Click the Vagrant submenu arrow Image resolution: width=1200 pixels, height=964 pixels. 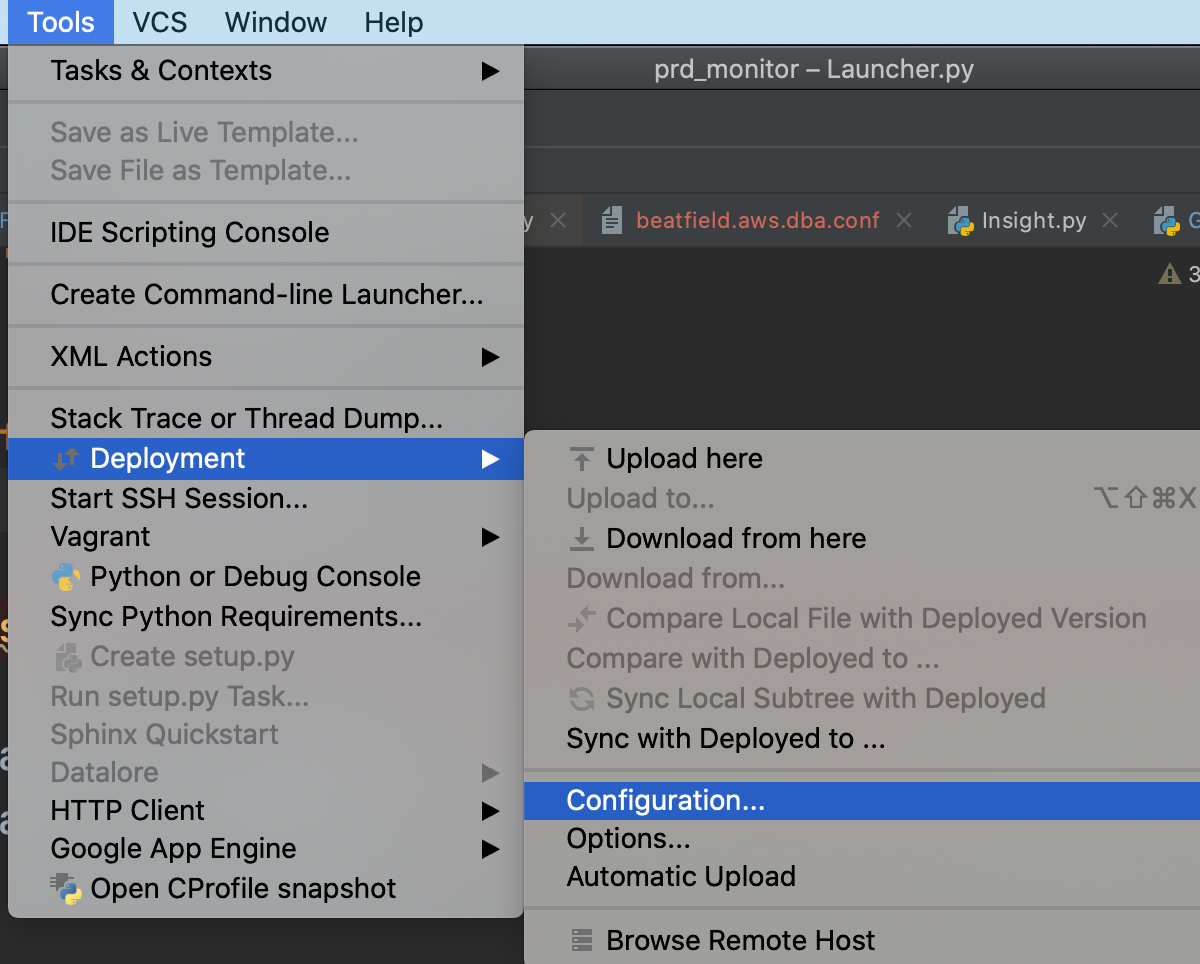[490, 537]
